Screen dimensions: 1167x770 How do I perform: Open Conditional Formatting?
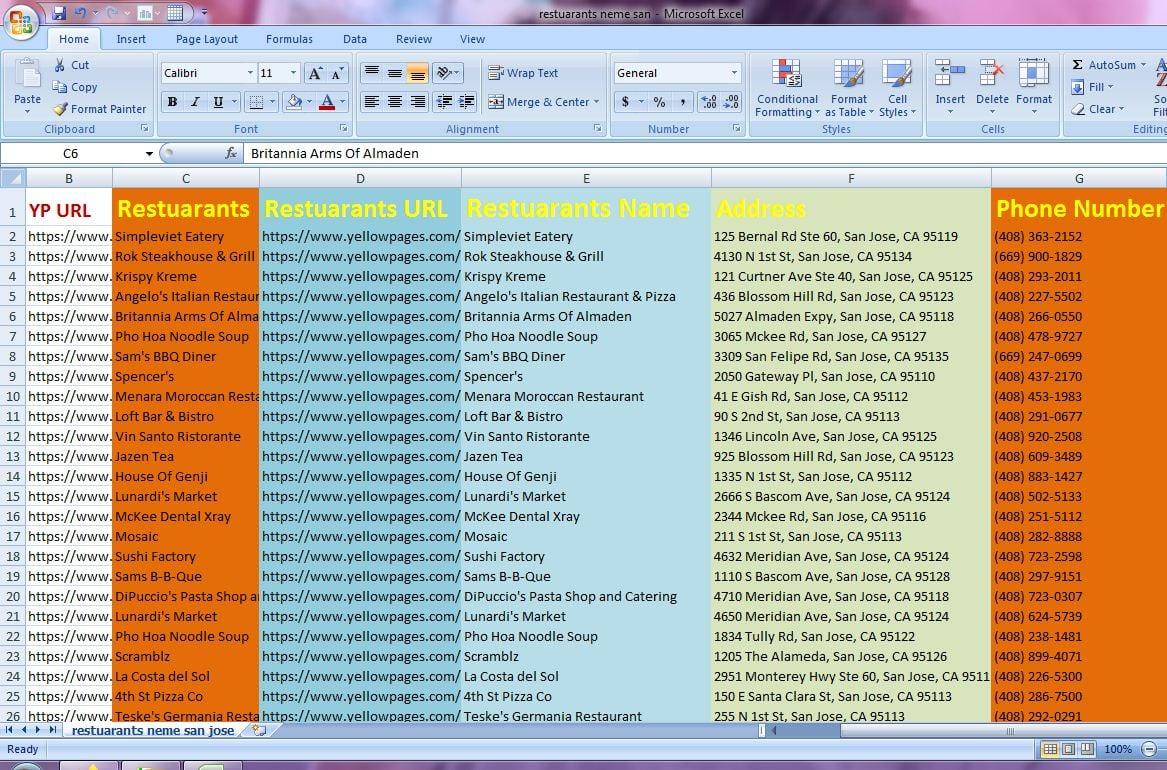click(786, 88)
